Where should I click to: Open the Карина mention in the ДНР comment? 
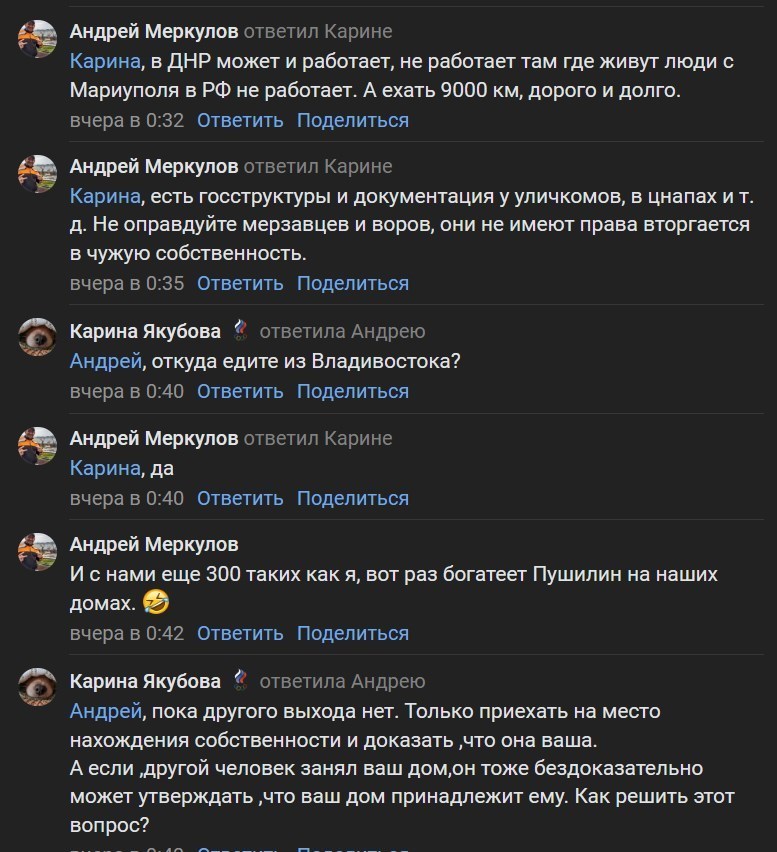click(105, 62)
